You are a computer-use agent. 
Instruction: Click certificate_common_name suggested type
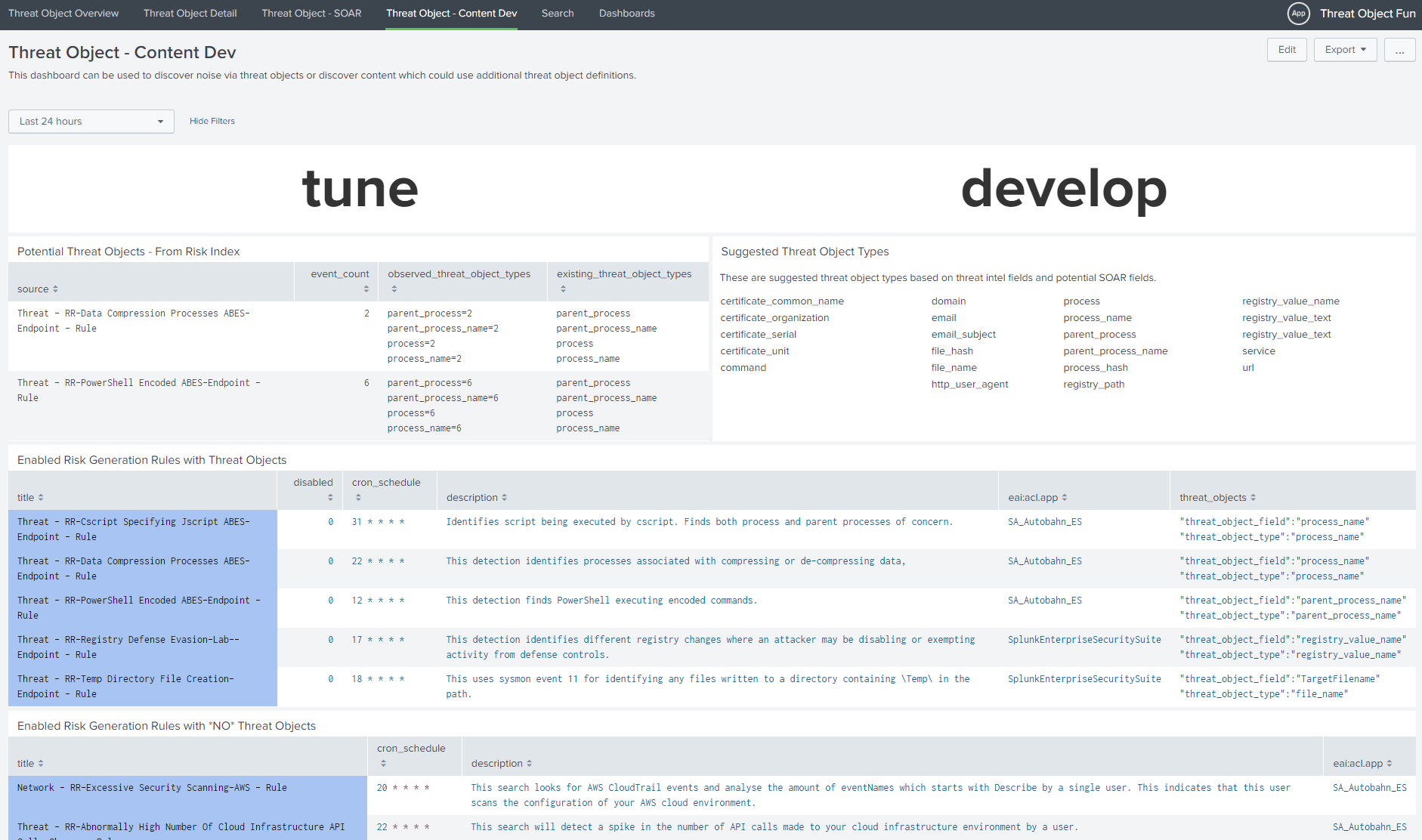tap(782, 301)
